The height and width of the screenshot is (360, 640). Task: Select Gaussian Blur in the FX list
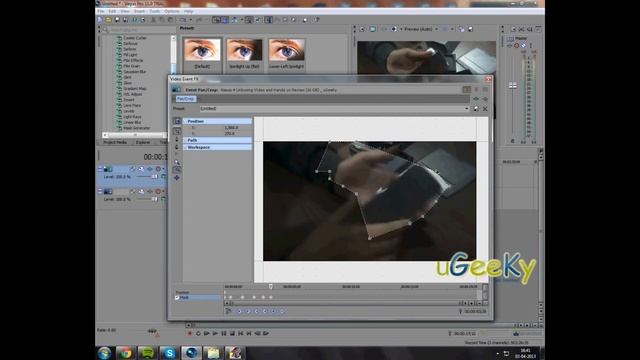click(134, 71)
